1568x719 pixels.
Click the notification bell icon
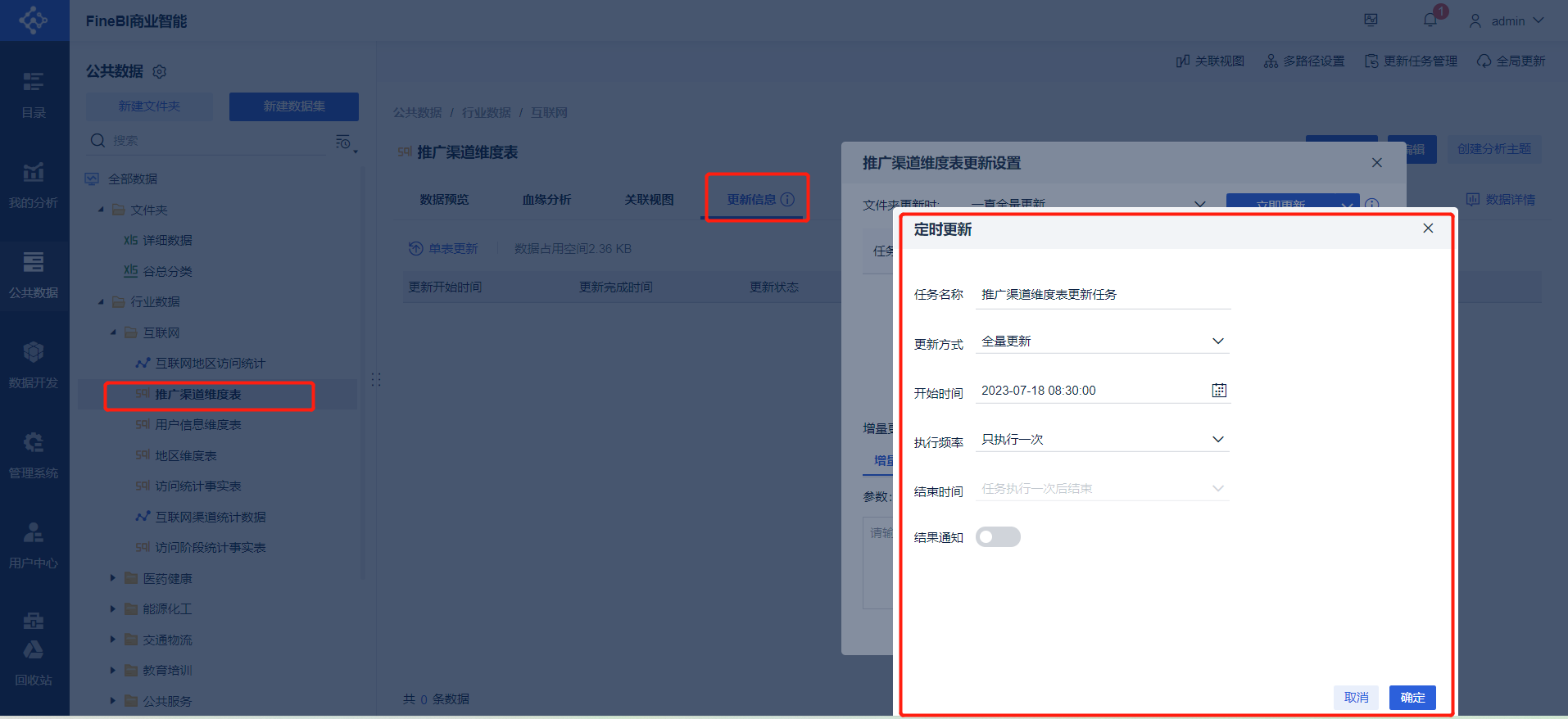click(x=1430, y=20)
